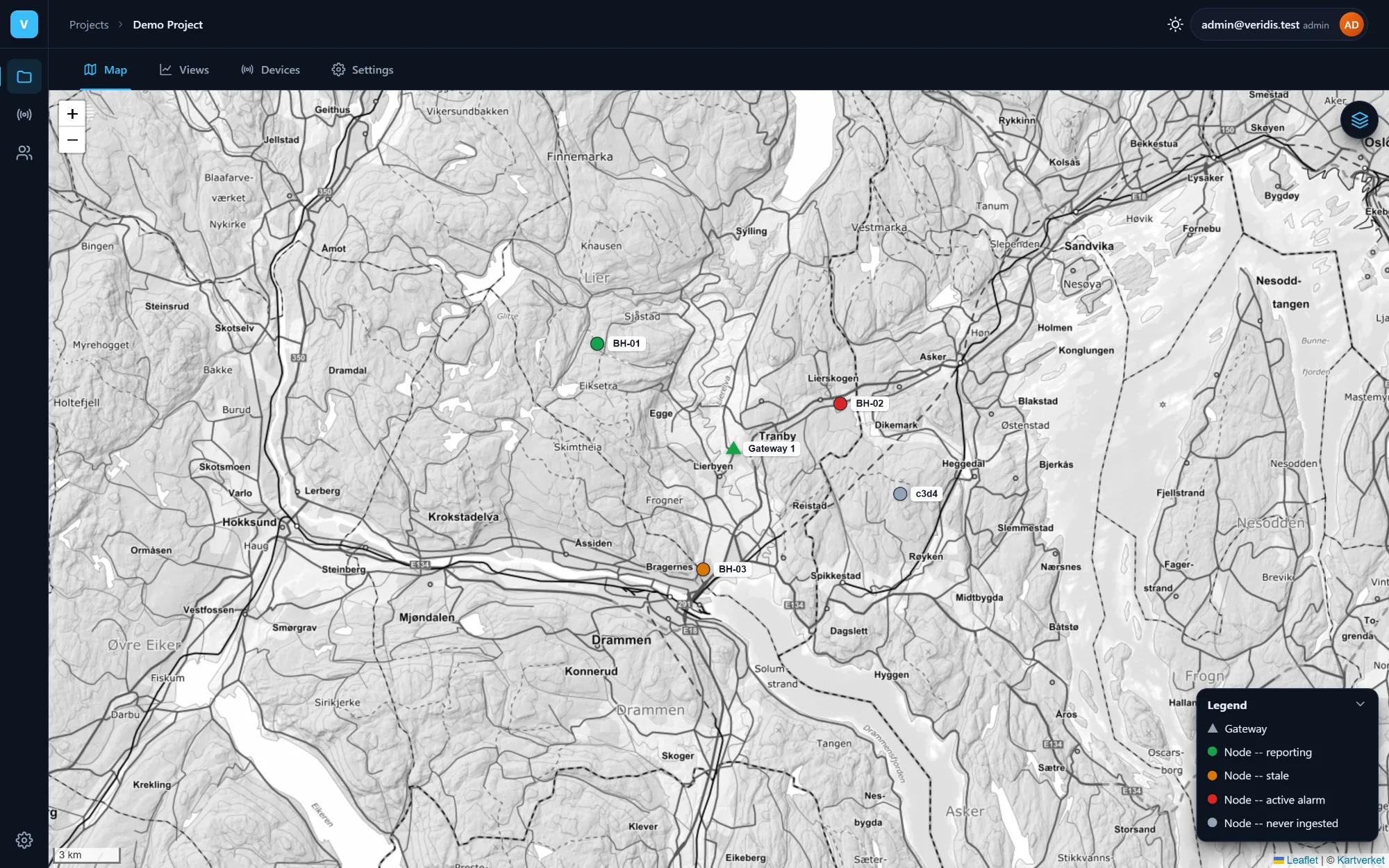Open the Kartverket attribution link
This screenshot has width=1389, height=868.
[x=1361, y=860]
